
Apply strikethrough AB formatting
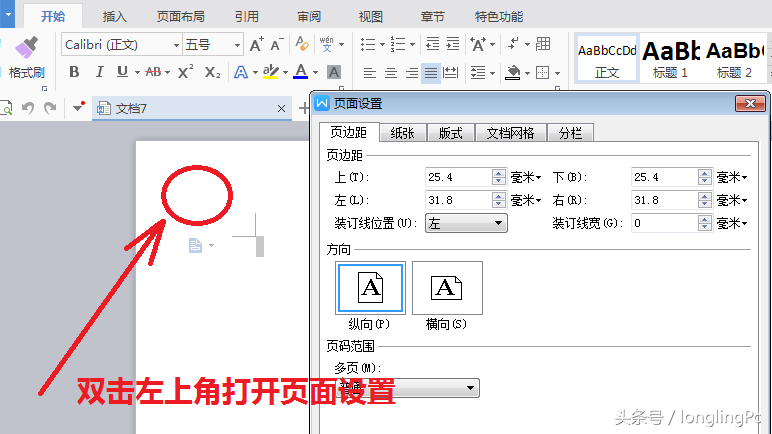coord(153,72)
